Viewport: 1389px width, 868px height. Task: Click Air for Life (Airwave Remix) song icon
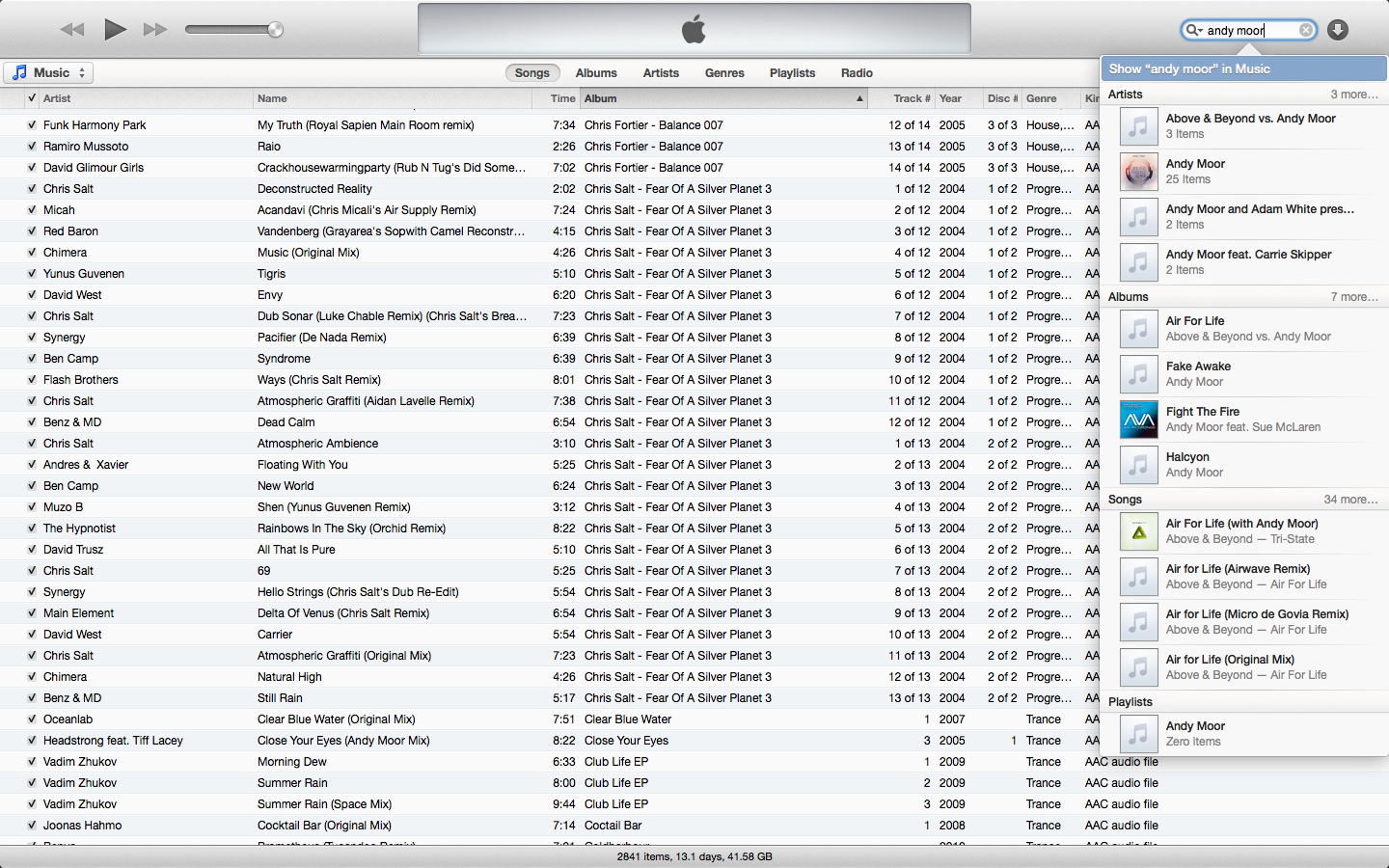tap(1139, 577)
